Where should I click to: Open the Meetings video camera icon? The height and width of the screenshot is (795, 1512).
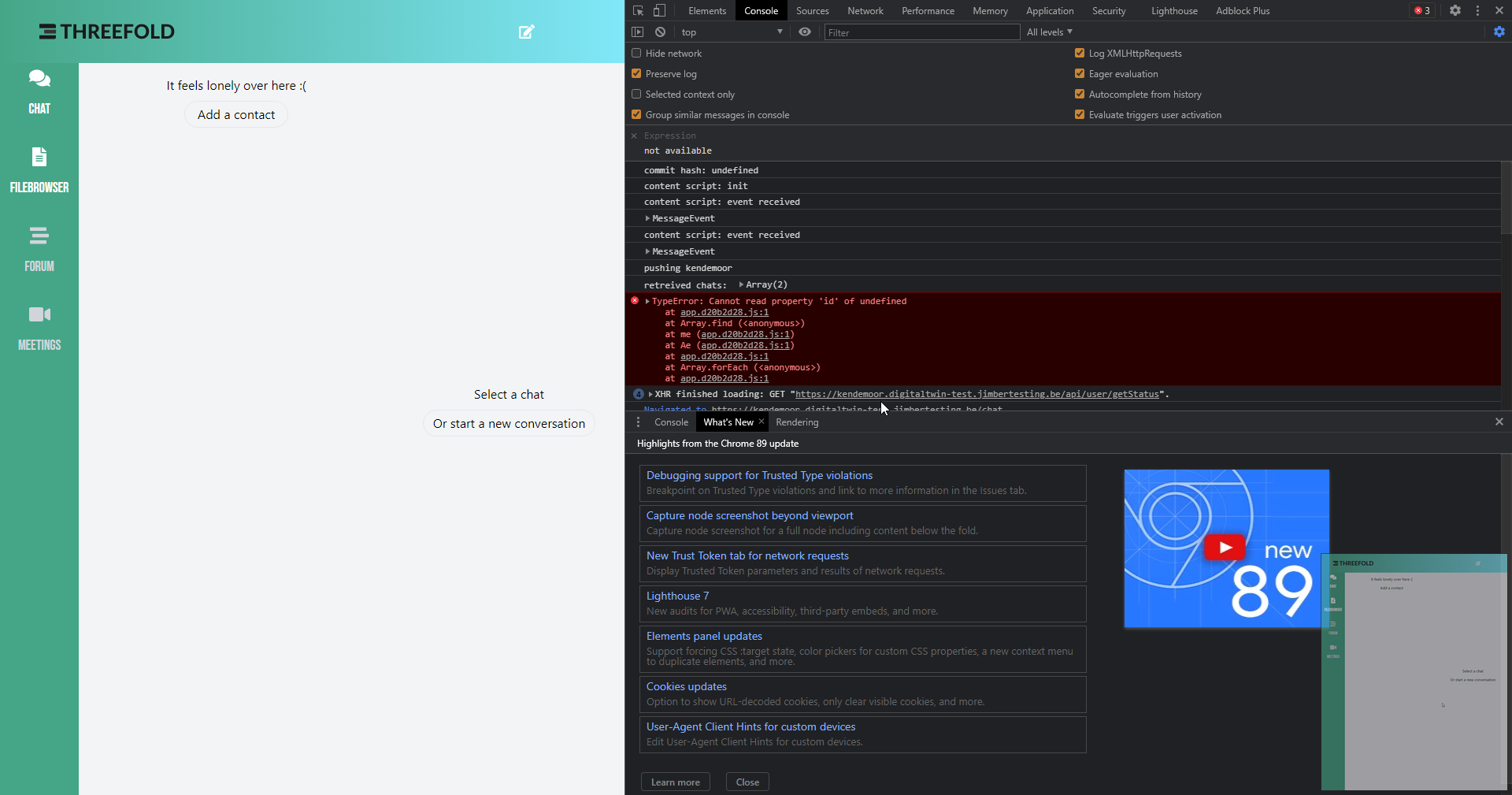(39, 314)
